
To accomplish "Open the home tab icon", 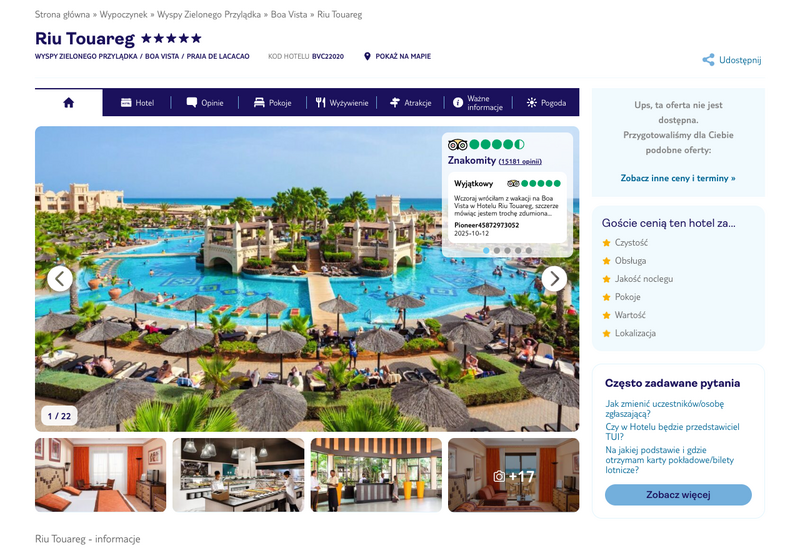I will [x=68, y=103].
